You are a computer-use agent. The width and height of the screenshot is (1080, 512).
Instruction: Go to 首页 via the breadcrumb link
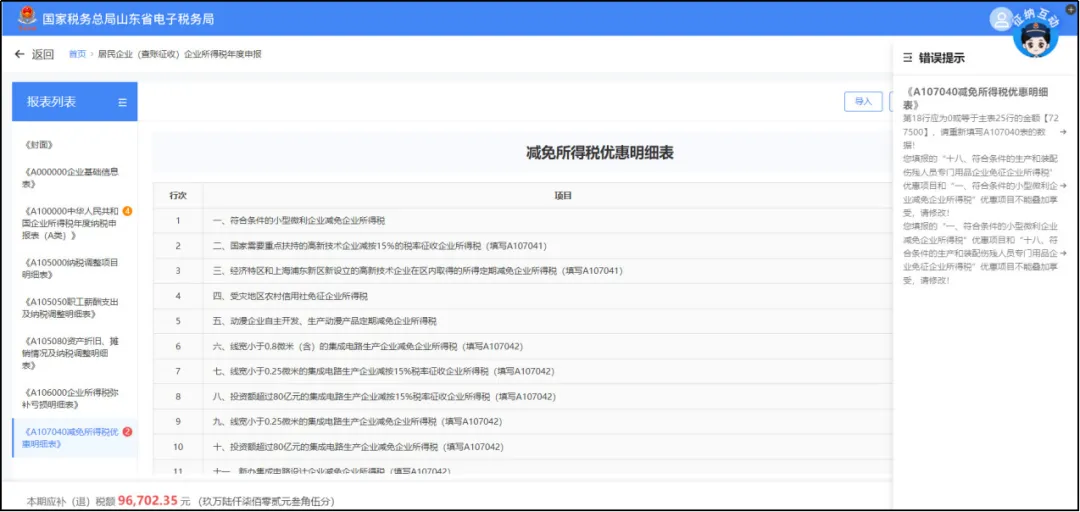[77, 54]
